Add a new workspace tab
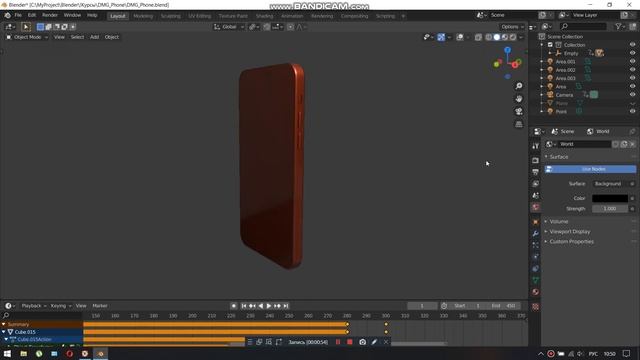This screenshot has width=640, height=360. click(403, 16)
